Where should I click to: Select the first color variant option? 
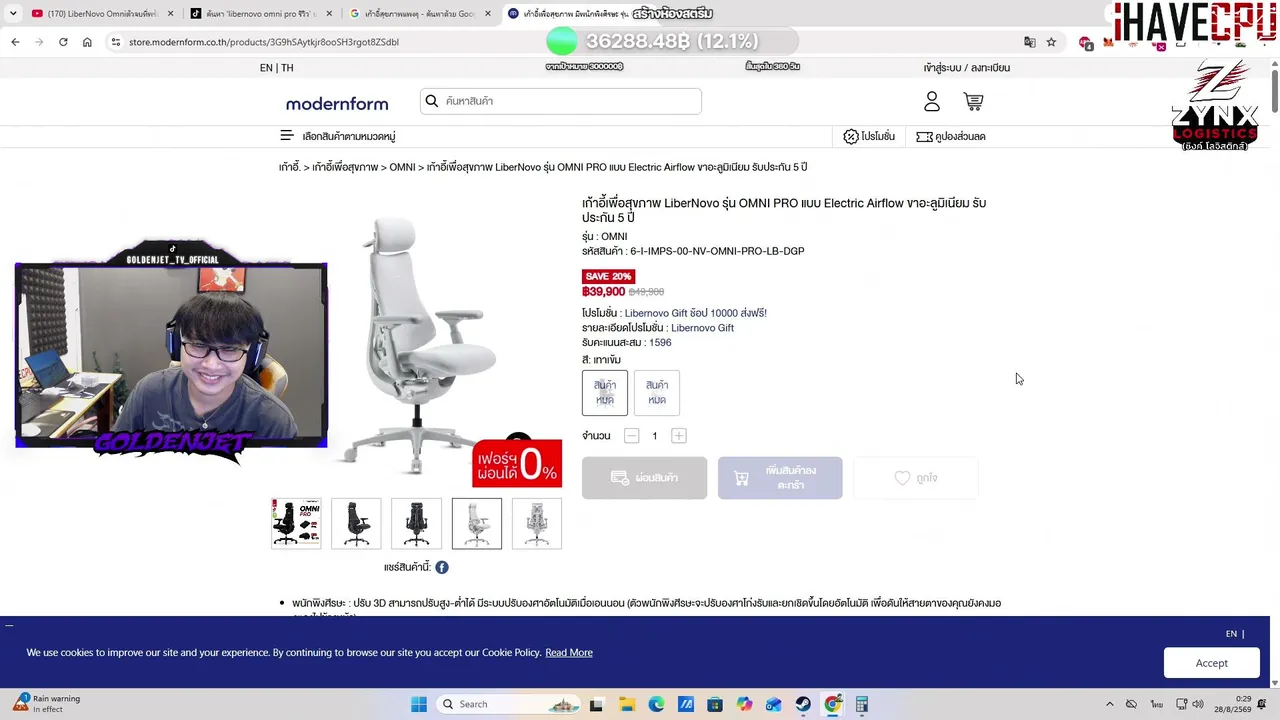605,392
